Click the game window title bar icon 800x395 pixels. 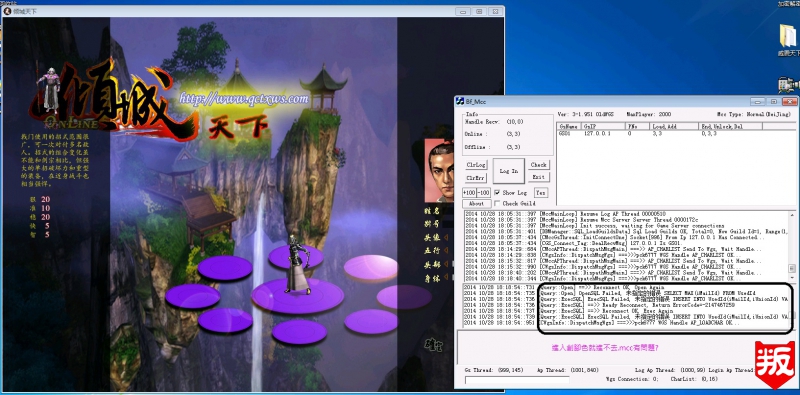(x=8, y=11)
